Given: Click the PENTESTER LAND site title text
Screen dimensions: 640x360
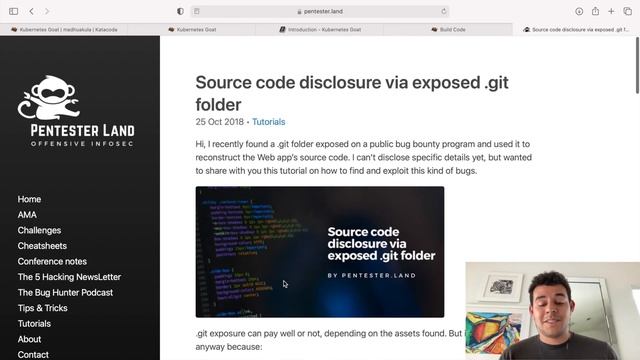Looking at the screenshot, I should coord(82,131).
